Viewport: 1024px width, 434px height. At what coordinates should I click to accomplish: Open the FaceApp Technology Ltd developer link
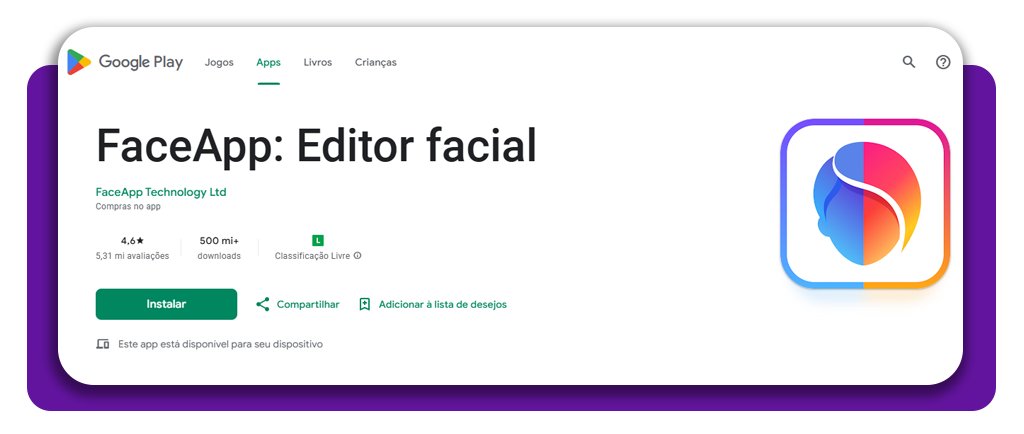(161, 192)
